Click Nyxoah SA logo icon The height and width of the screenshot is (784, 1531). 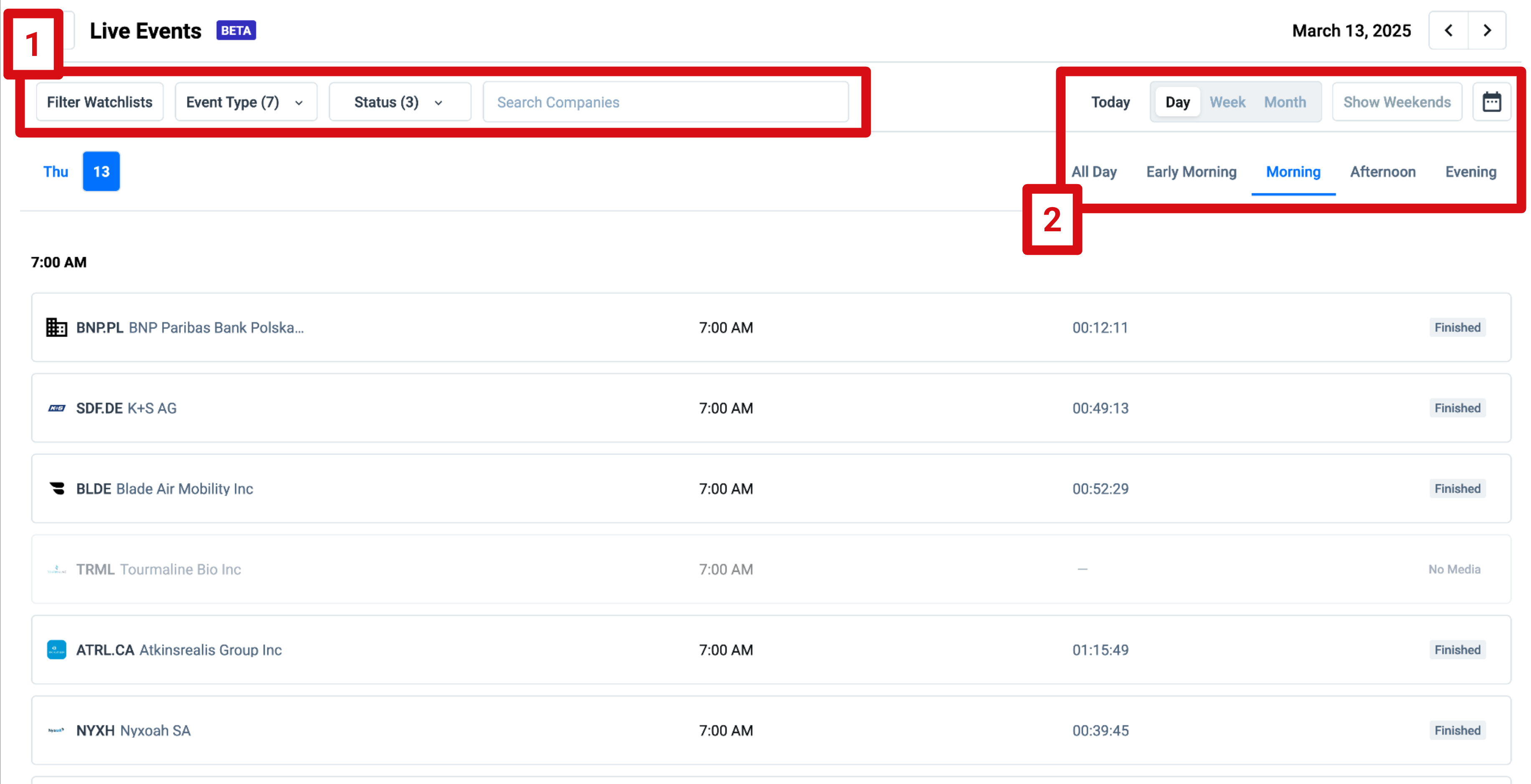56,730
